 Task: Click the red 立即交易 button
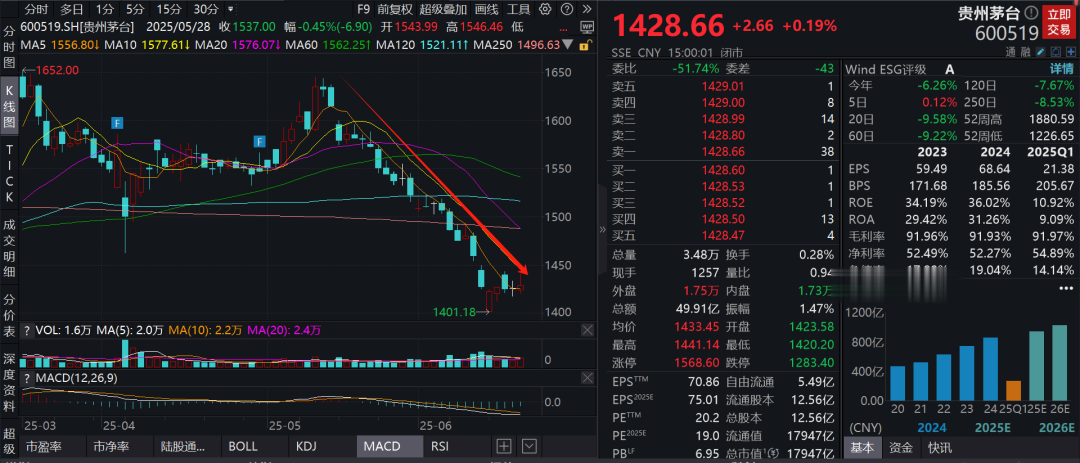pos(1059,21)
